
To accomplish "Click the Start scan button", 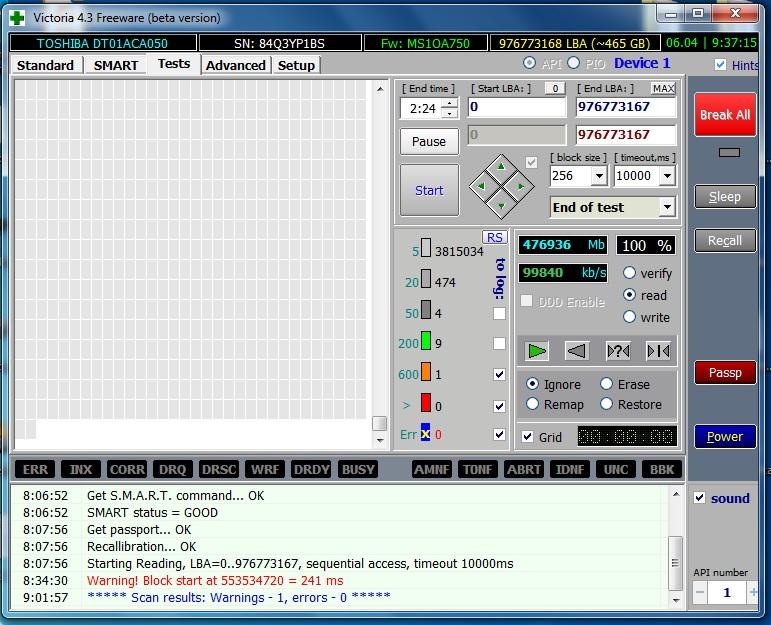I will [429, 190].
